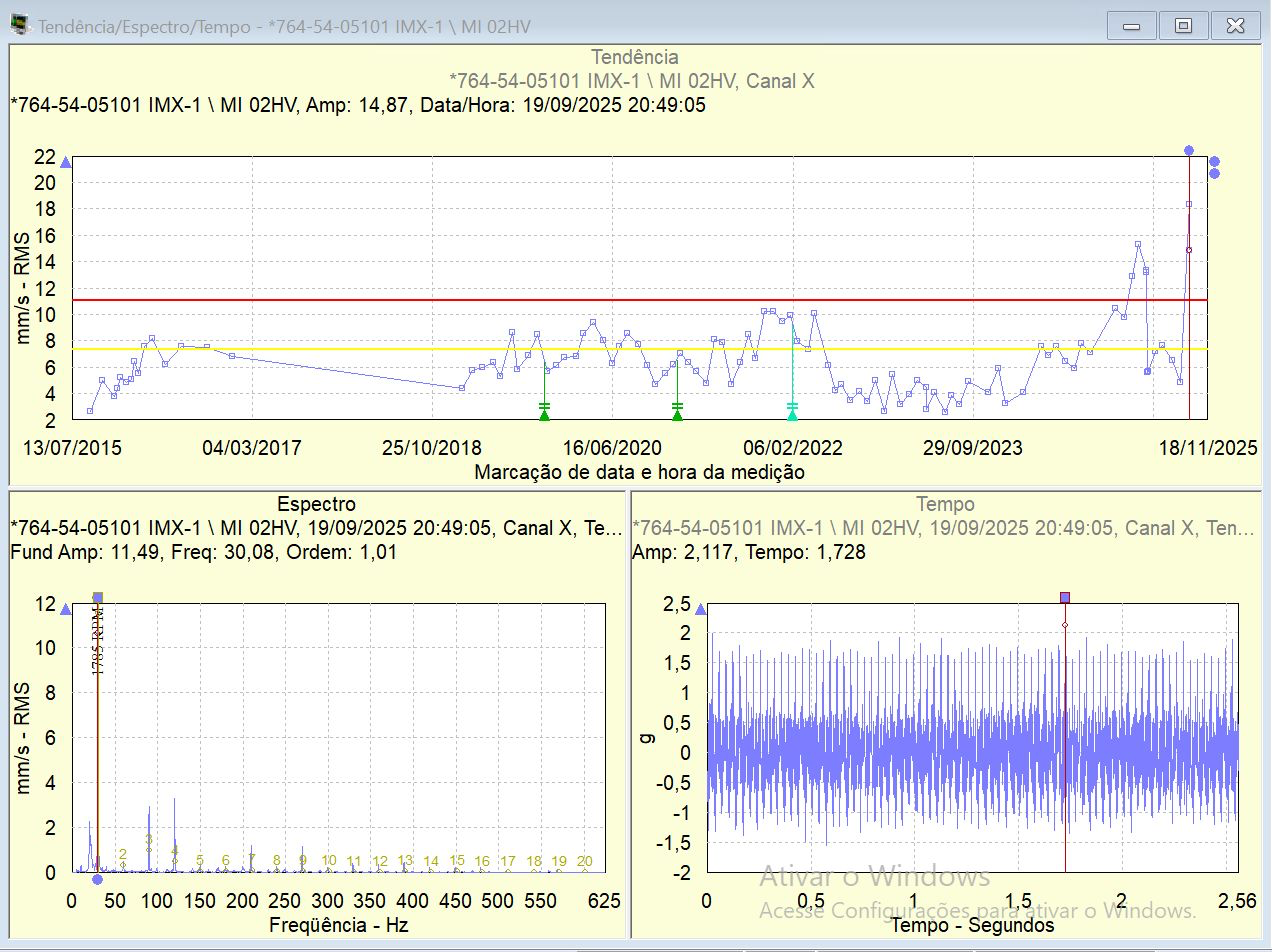Click the 'Tempo - Segundos' axis title

coord(972,925)
